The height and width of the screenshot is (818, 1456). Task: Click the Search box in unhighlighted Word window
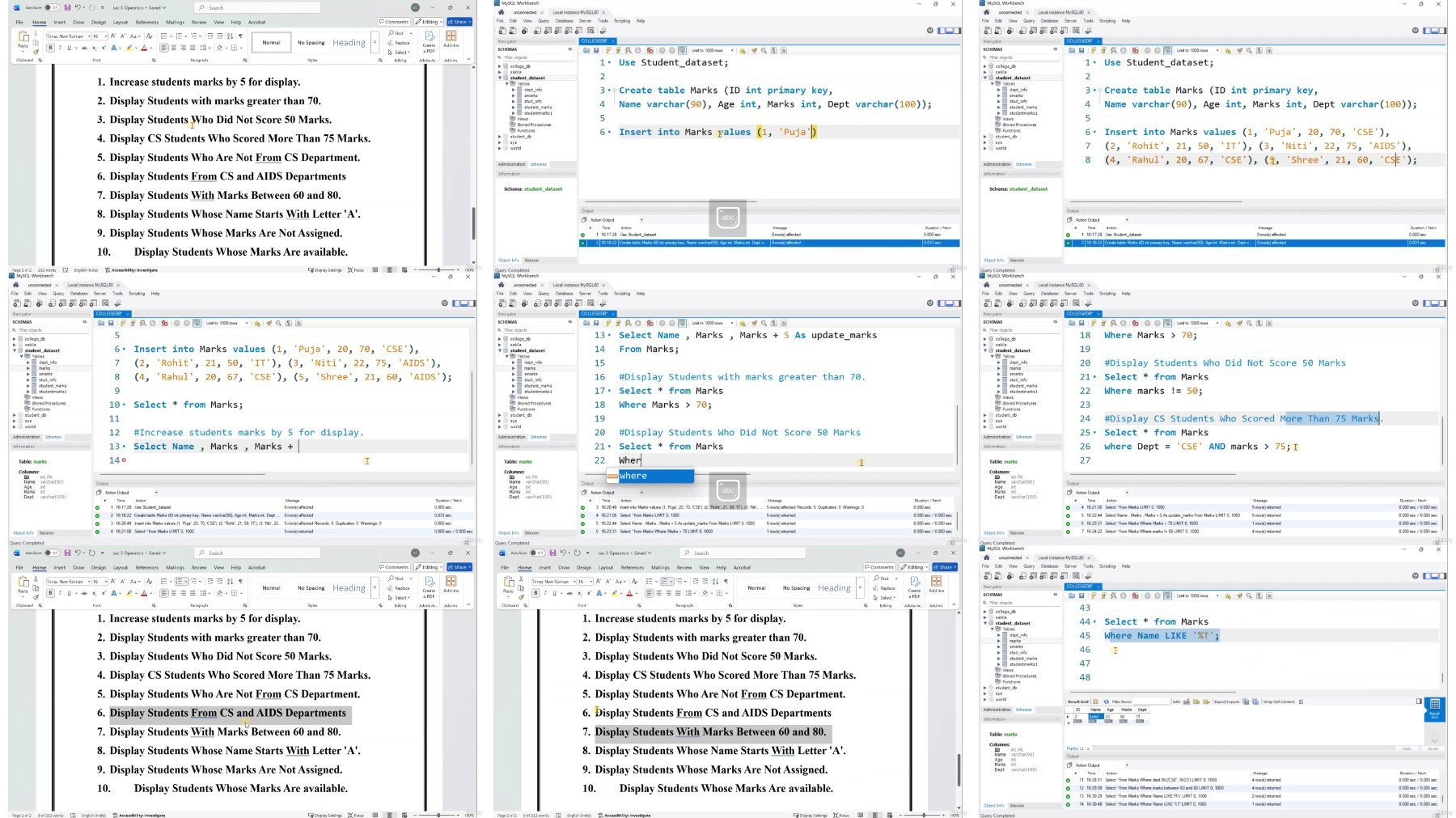[x=259, y=8]
